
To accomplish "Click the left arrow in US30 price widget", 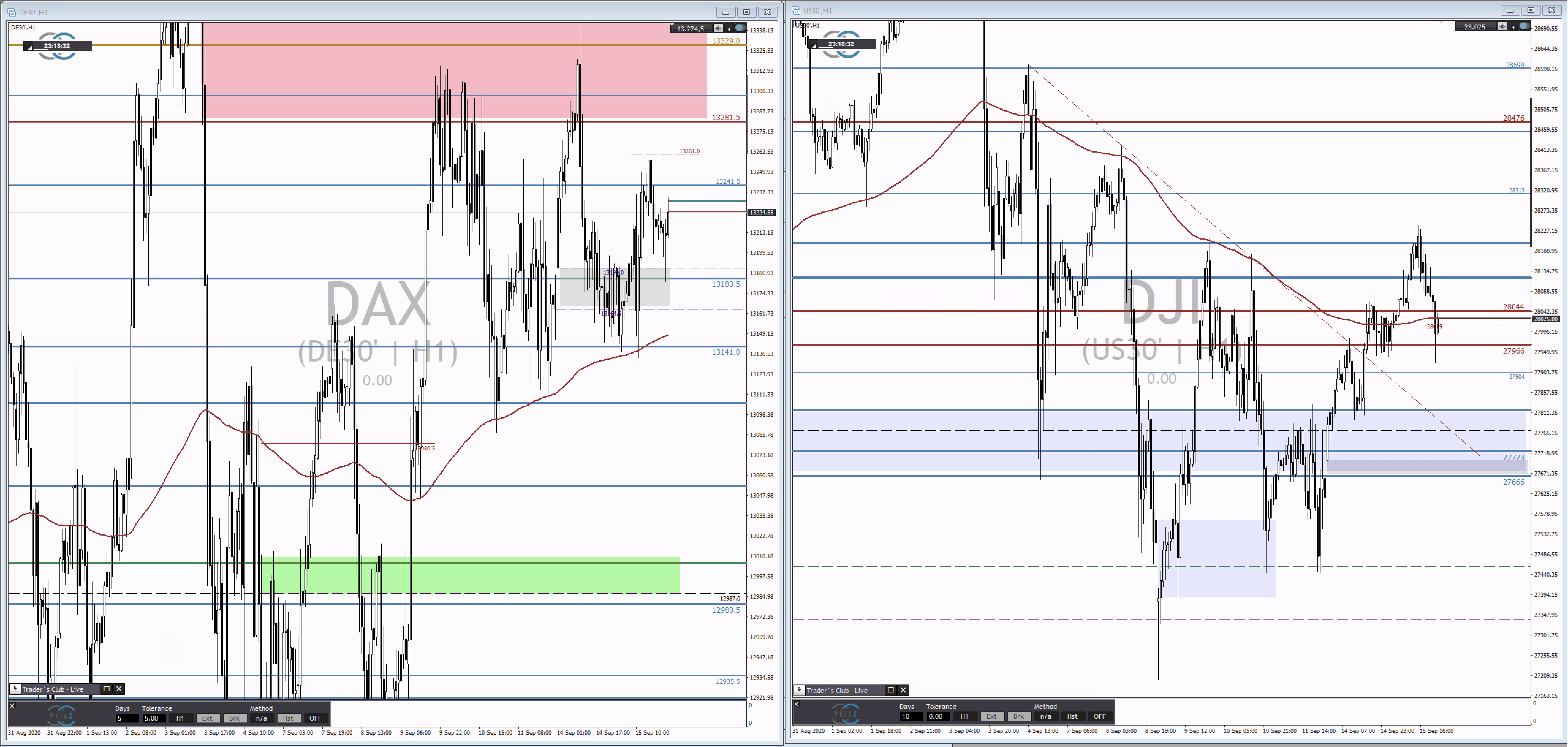I will (x=1513, y=27).
